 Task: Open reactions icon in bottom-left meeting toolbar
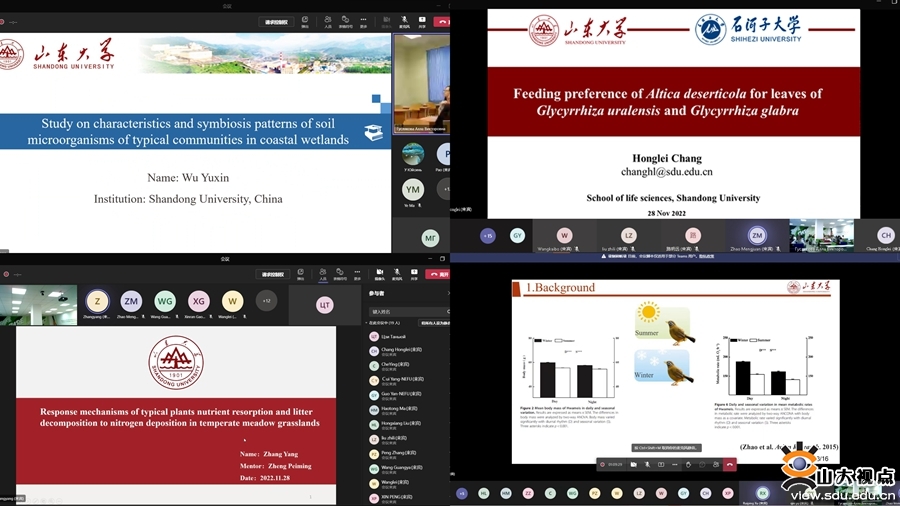tap(340, 274)
